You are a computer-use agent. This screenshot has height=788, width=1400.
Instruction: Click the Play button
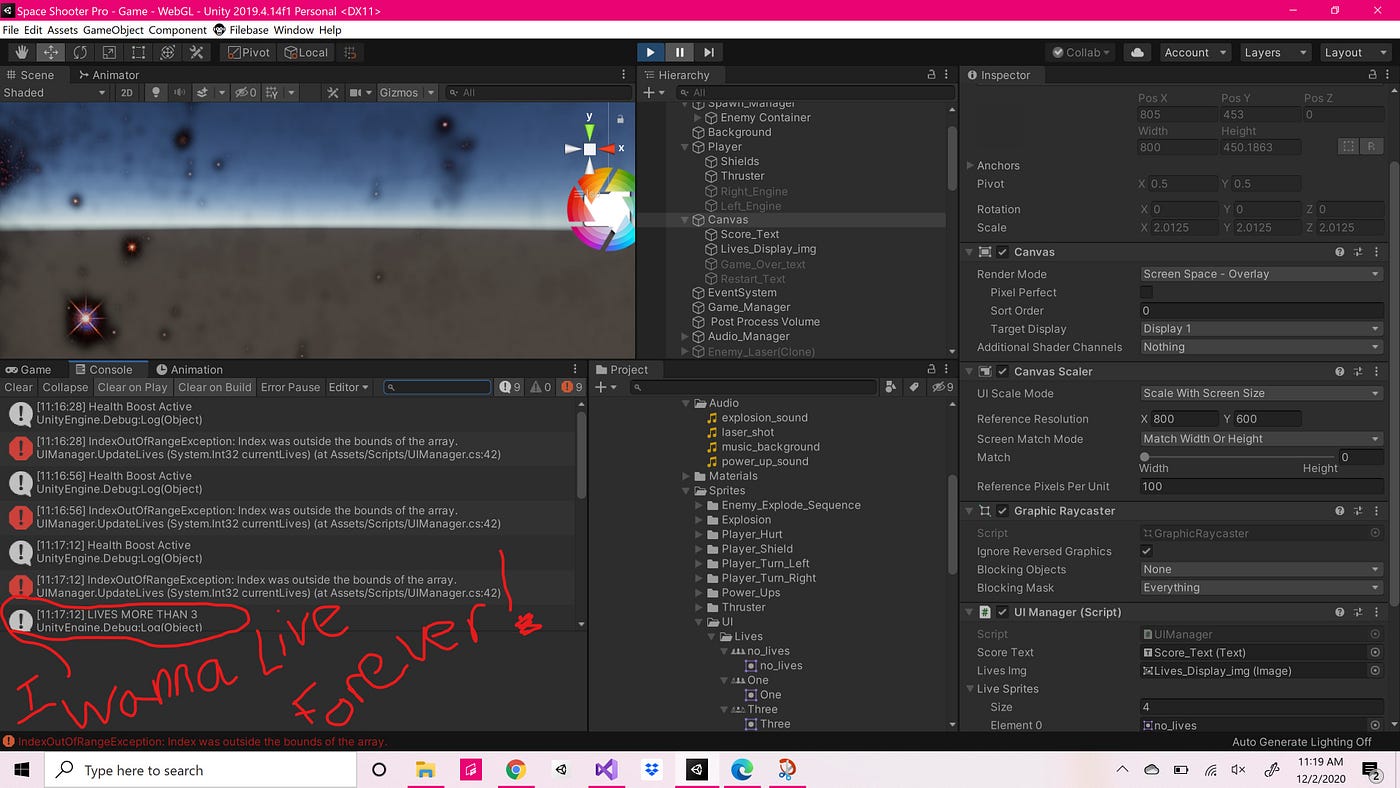pyautogui.click(x=650, y=52)
